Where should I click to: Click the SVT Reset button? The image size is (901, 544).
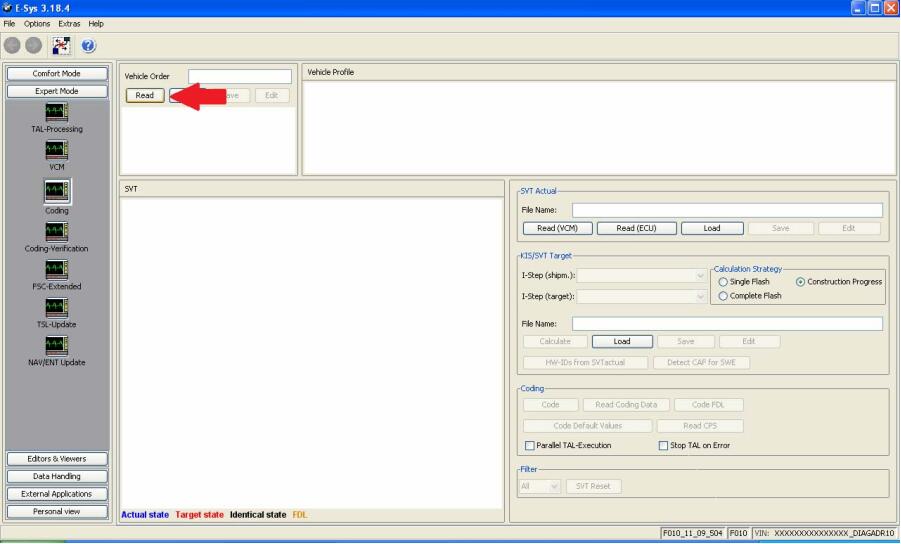point(593,487)
